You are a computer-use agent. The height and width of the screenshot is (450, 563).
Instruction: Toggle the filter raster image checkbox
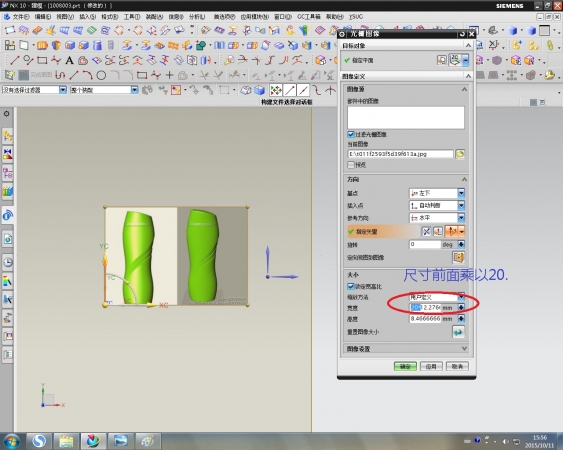pos(351,134)
